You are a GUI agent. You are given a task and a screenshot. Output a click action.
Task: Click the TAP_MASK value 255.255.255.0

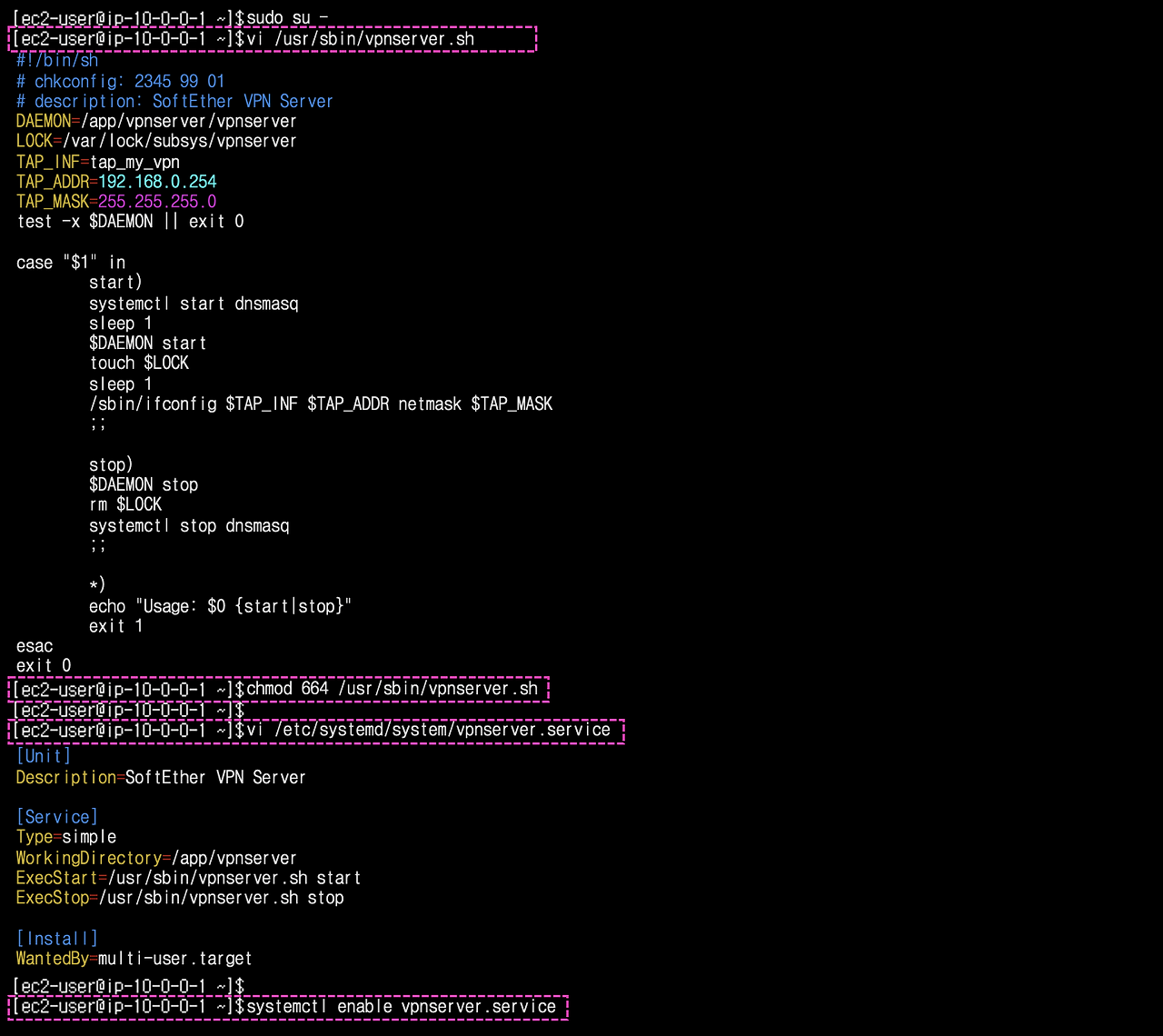coord(157,202)
